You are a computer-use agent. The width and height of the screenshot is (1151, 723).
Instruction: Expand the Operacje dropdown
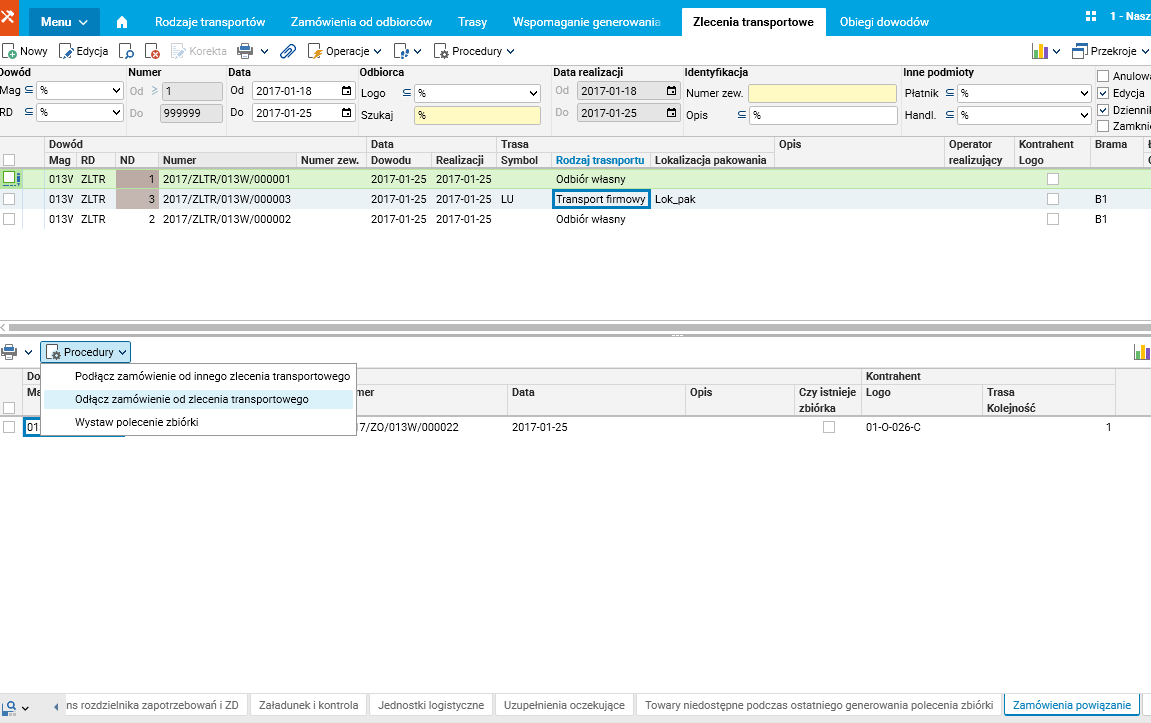pyautogui.click(x=347, y=51)
